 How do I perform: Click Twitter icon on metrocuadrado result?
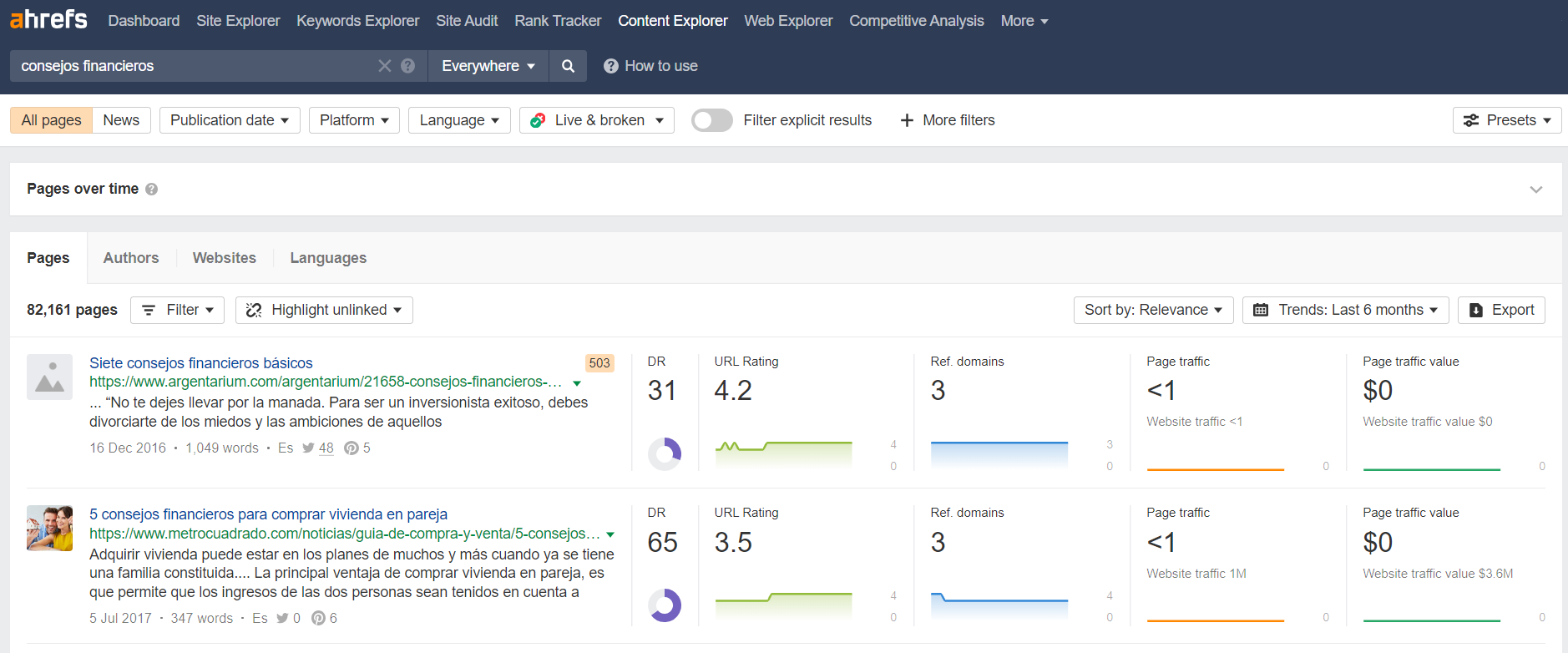click(283, 619)
